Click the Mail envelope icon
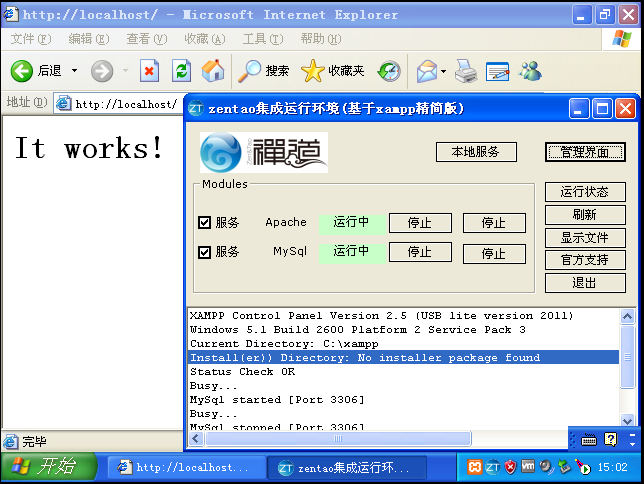This screenshot has width=644, height=484. click(x=426, y=71)
